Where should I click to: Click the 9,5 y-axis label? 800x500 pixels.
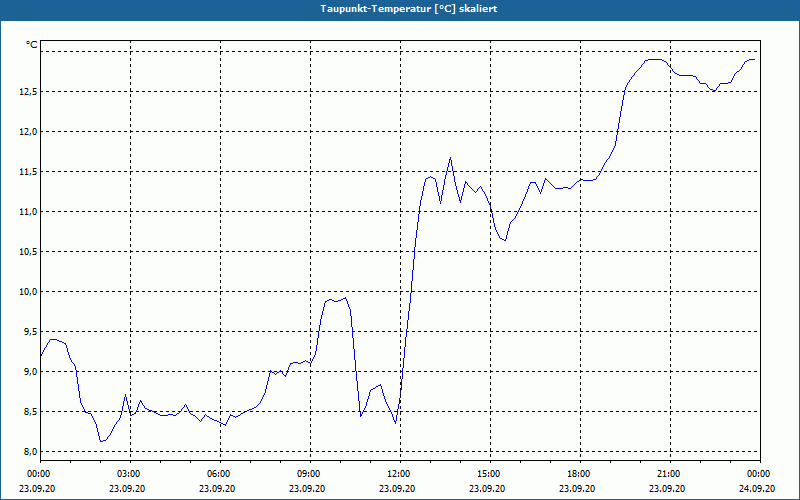coord(31,332)
